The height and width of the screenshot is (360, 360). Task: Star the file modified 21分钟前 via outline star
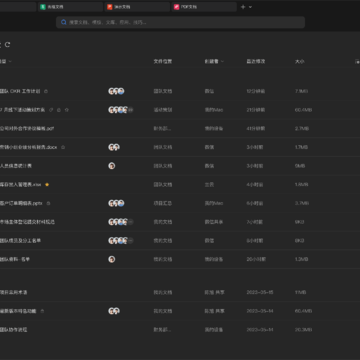[x=67, y=110]
